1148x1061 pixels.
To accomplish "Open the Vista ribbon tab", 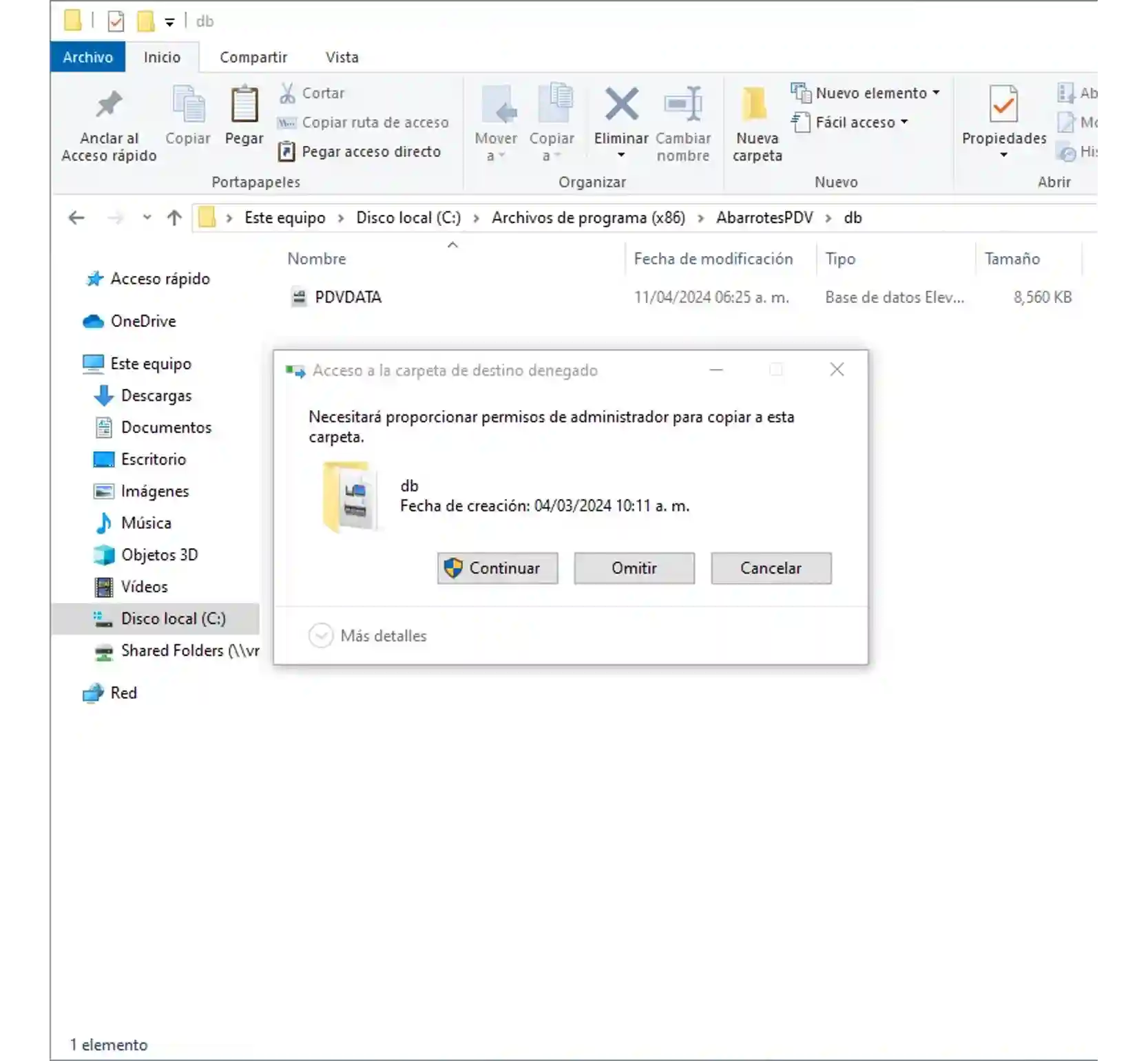I will [342, 57].
